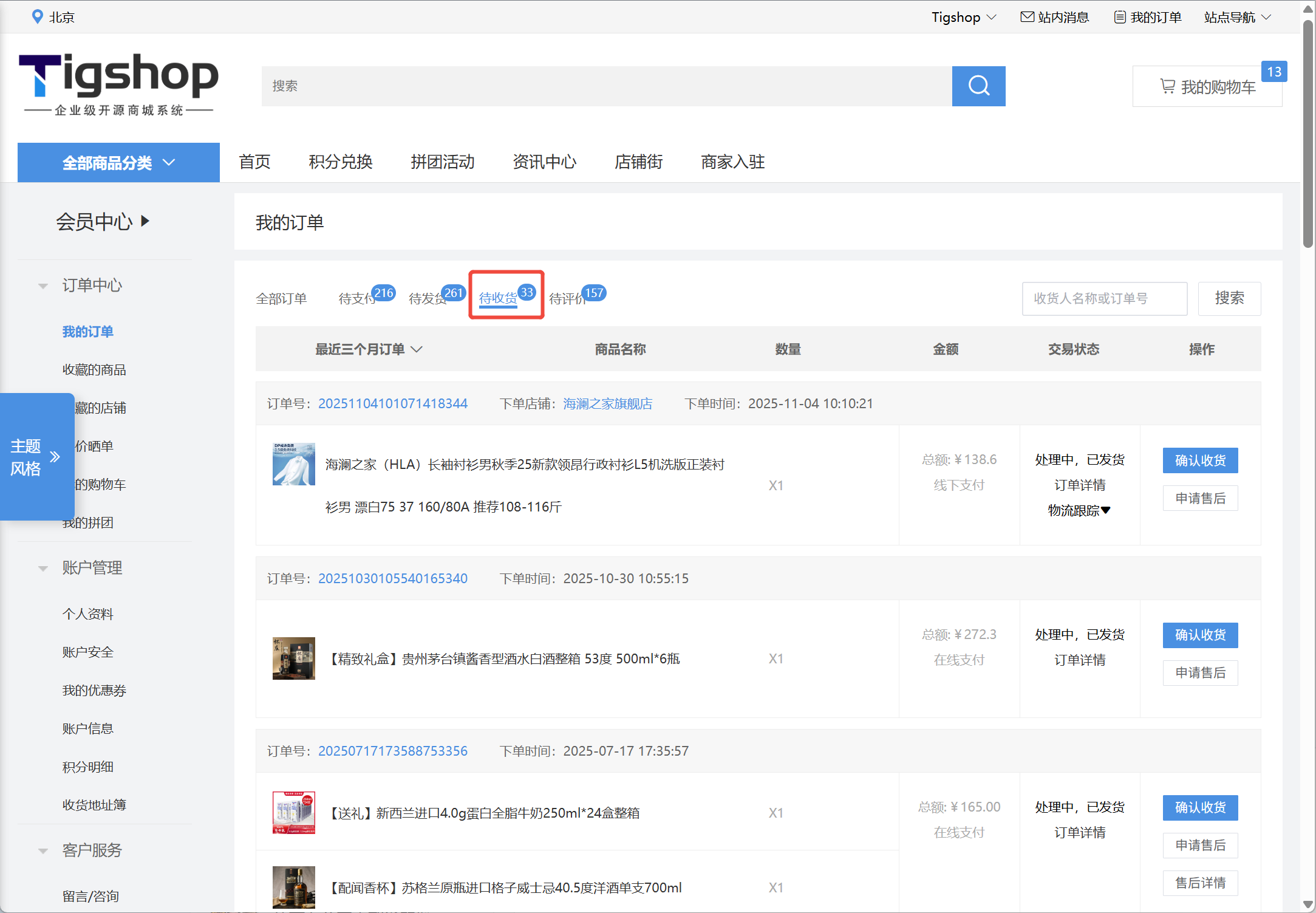The height and width of the screenshot is (913, 1316).
Task: Confirm receipt for the HLA shirt order
Action: pos(1199,460)
